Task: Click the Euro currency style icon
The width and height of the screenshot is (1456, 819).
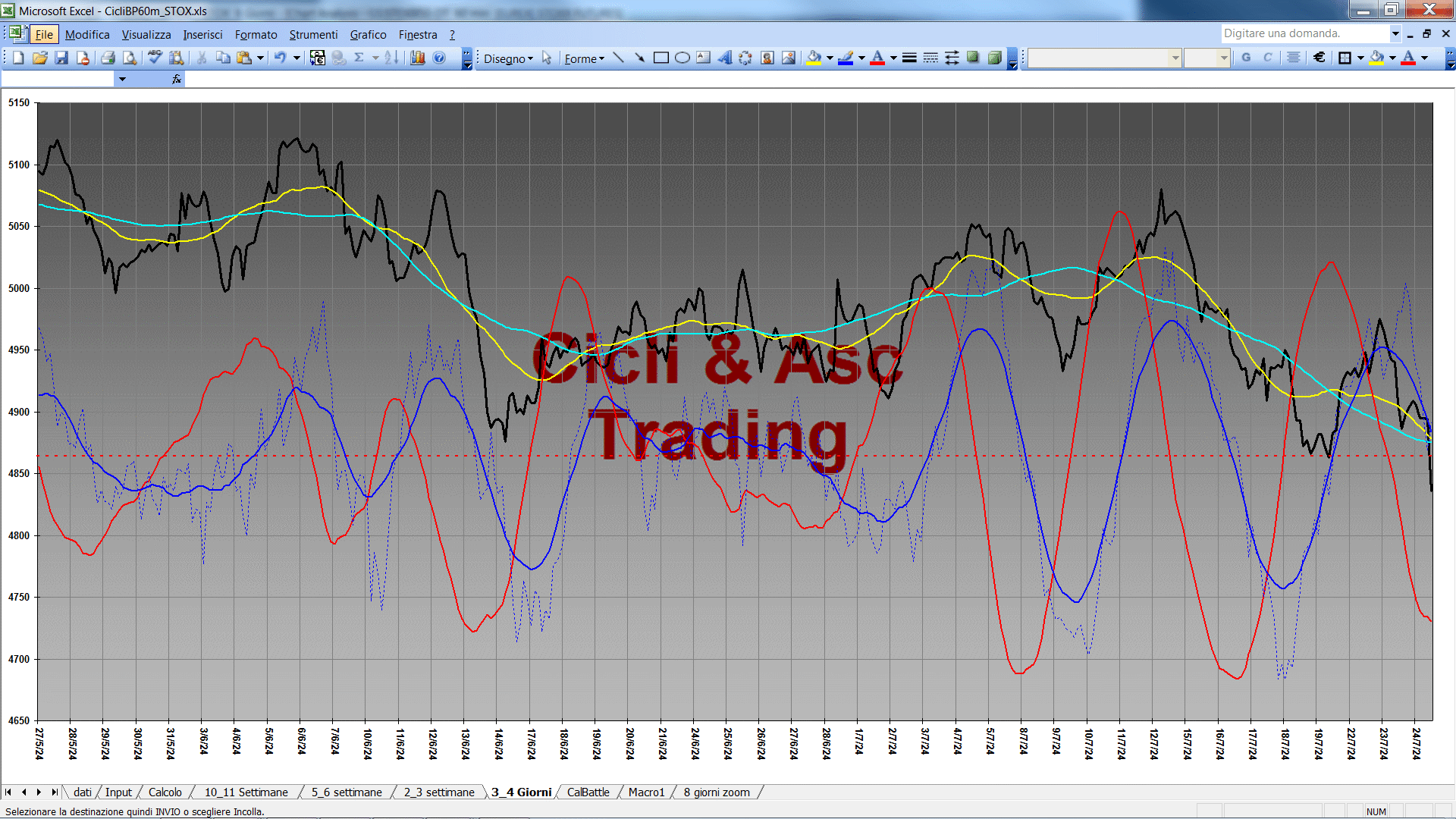Action: 1319,58
